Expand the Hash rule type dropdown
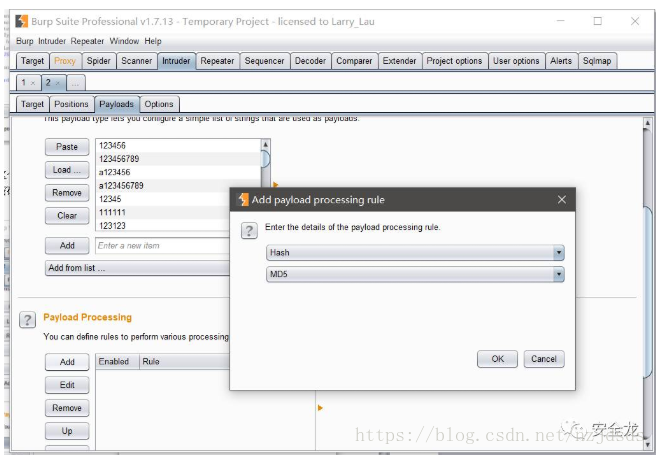This screenshot has height=455, width=656. (x=559, y=253)
